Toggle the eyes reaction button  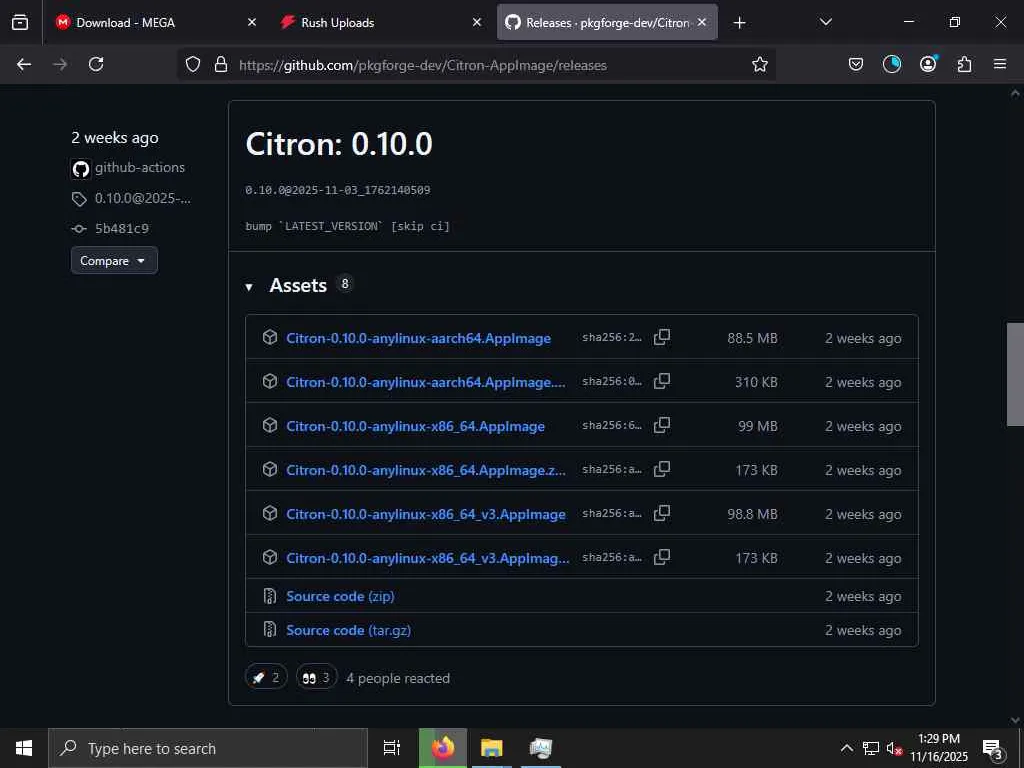(317, 677)
